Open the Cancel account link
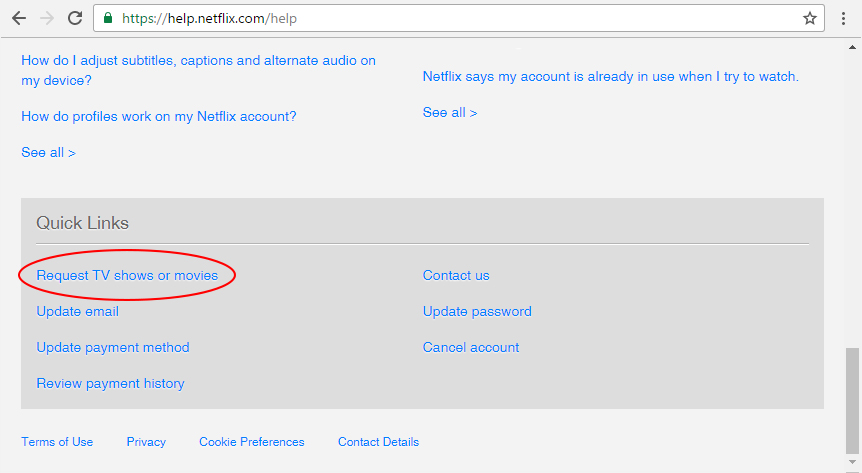 click(471, 348)
